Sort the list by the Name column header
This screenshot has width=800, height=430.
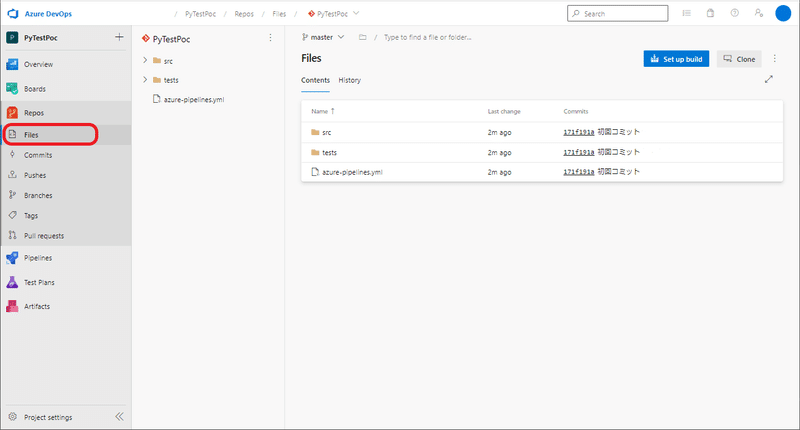pyautogui.click(x=323, y=111)
